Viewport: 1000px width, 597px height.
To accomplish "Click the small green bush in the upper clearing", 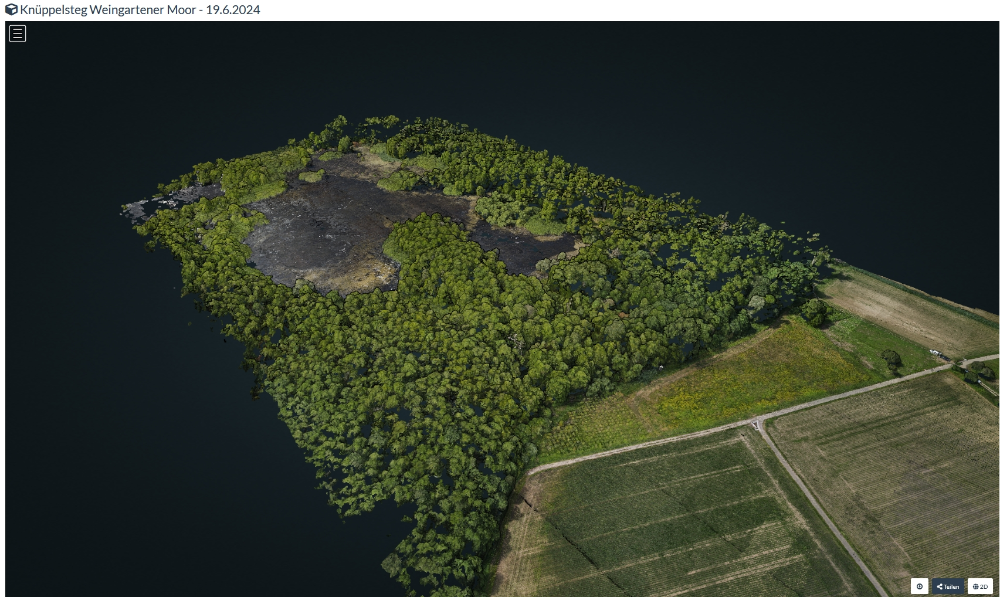I will (x=311, y=177).
